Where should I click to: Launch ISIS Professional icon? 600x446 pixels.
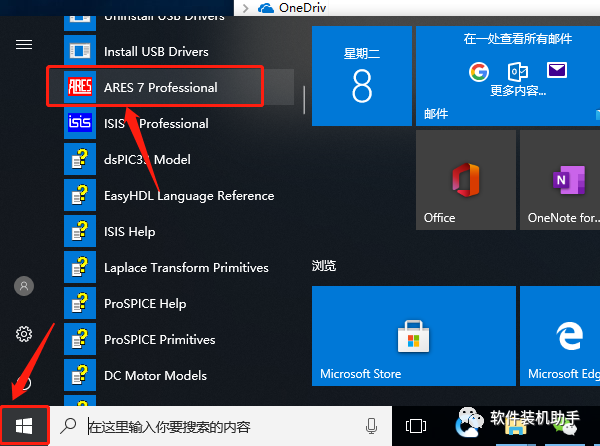point(80,123)
